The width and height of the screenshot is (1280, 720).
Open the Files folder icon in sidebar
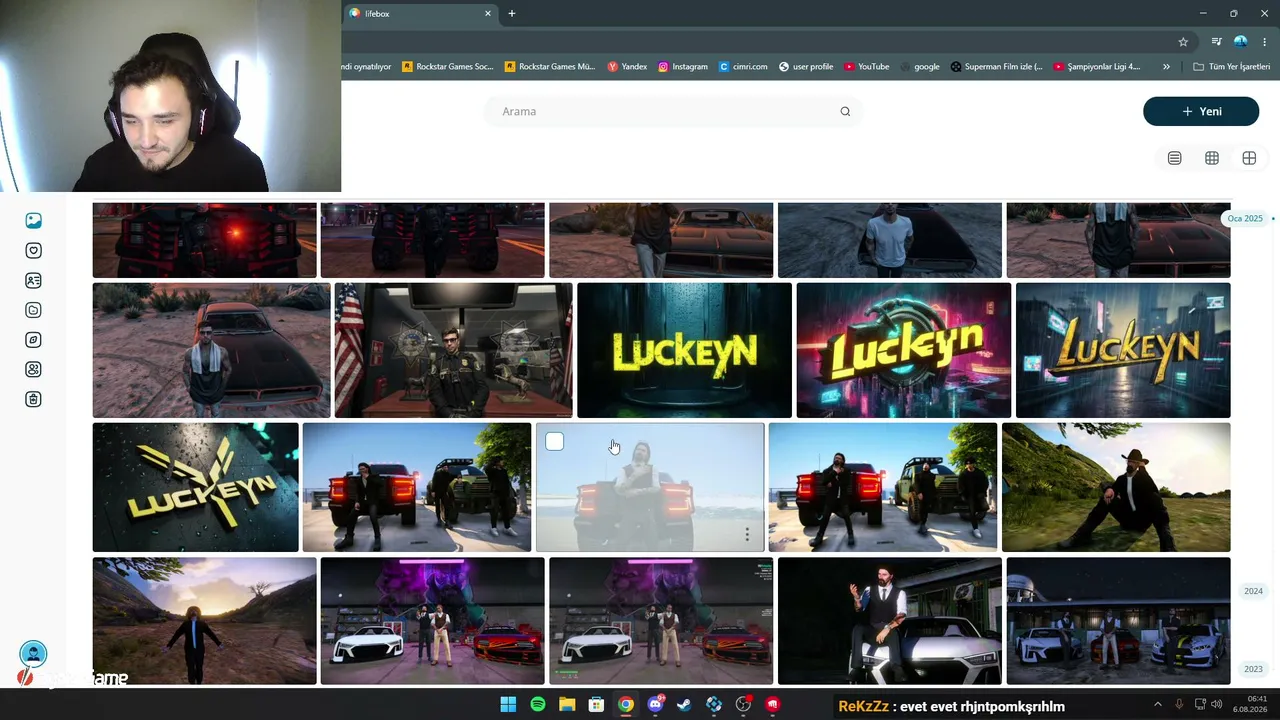point(33,310)
